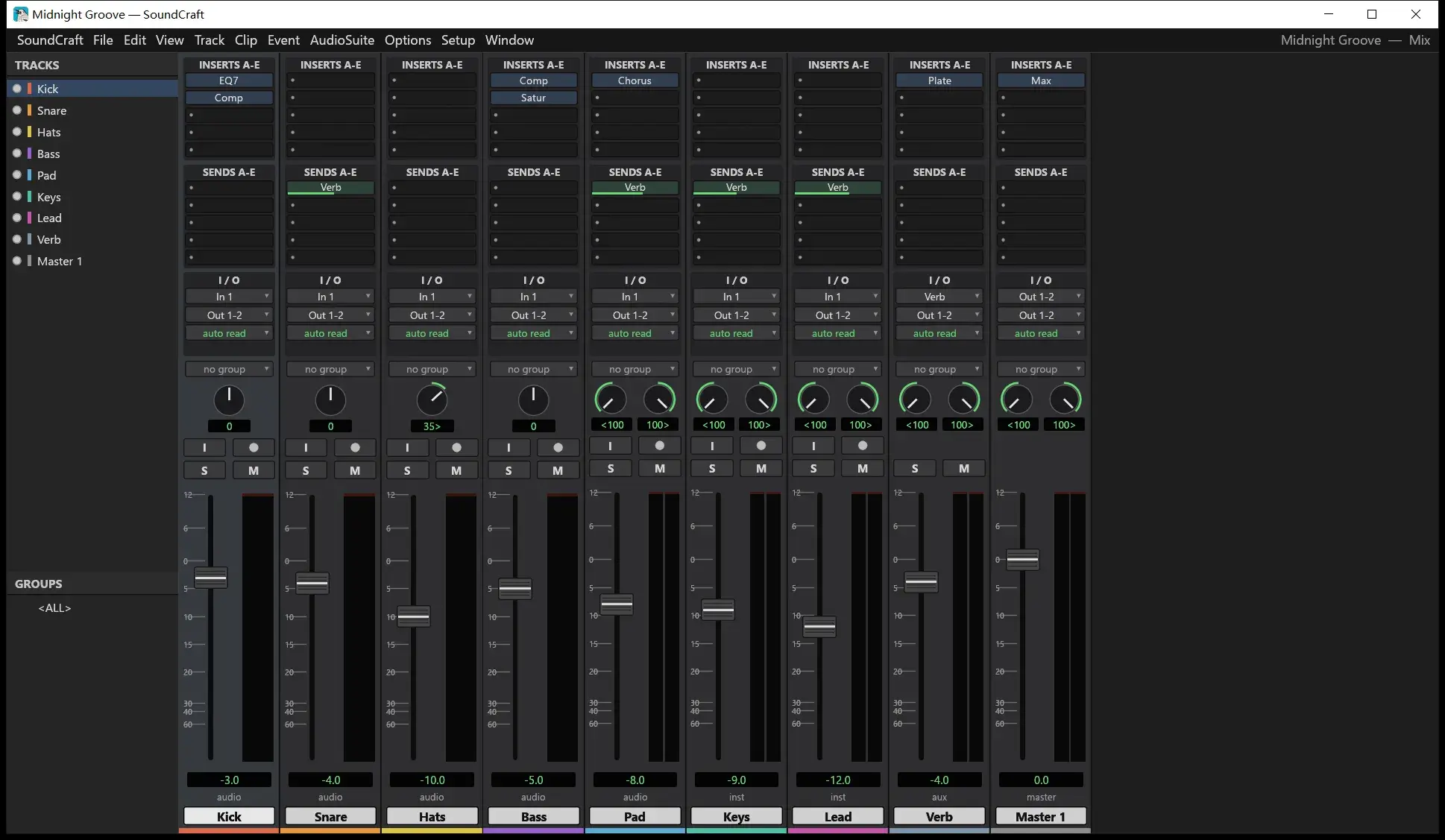Mute the Snare channel

click(355, 470)
